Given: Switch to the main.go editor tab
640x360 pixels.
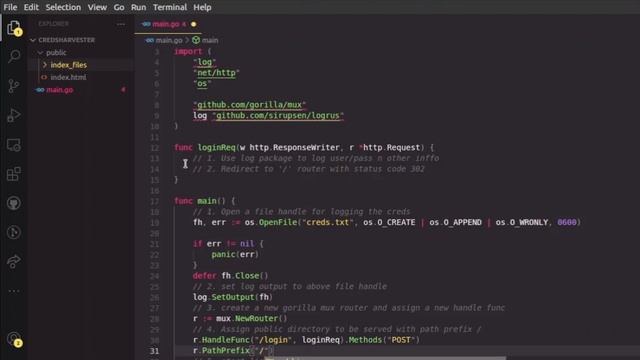Looking at the screenshot, I should coord(167,24).
